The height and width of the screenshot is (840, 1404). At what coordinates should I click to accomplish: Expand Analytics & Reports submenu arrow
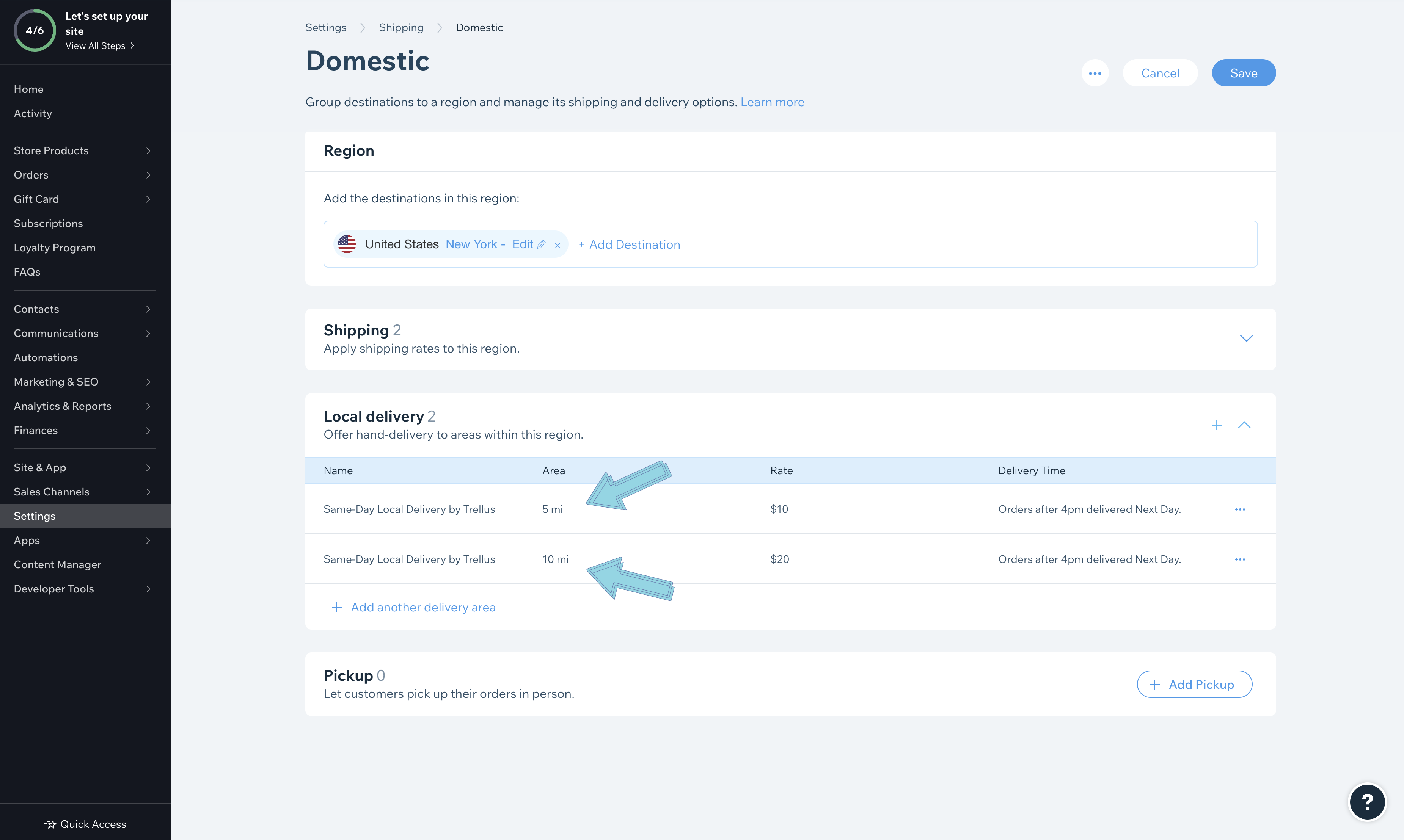(148, 406)
